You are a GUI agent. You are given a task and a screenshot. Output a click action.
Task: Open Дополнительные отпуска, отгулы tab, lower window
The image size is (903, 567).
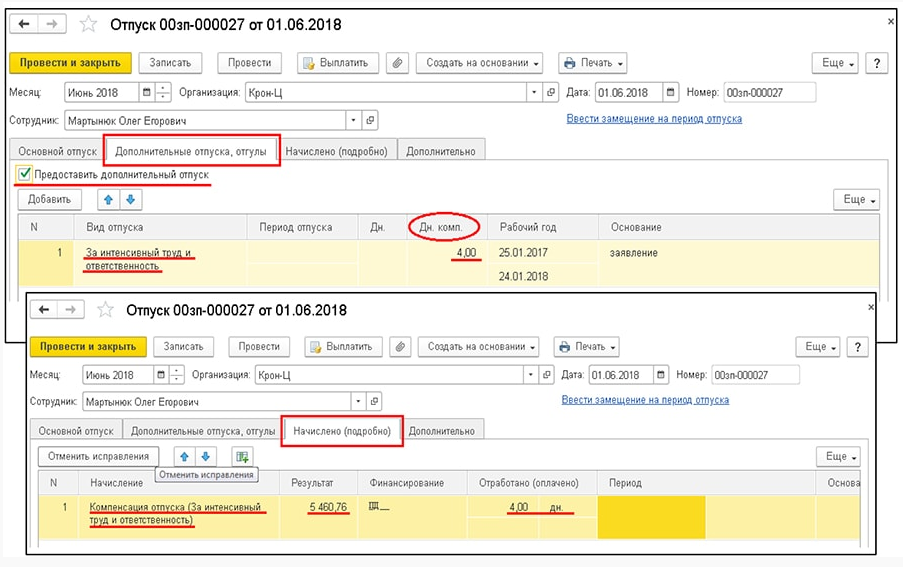click(x=203, y=431)
